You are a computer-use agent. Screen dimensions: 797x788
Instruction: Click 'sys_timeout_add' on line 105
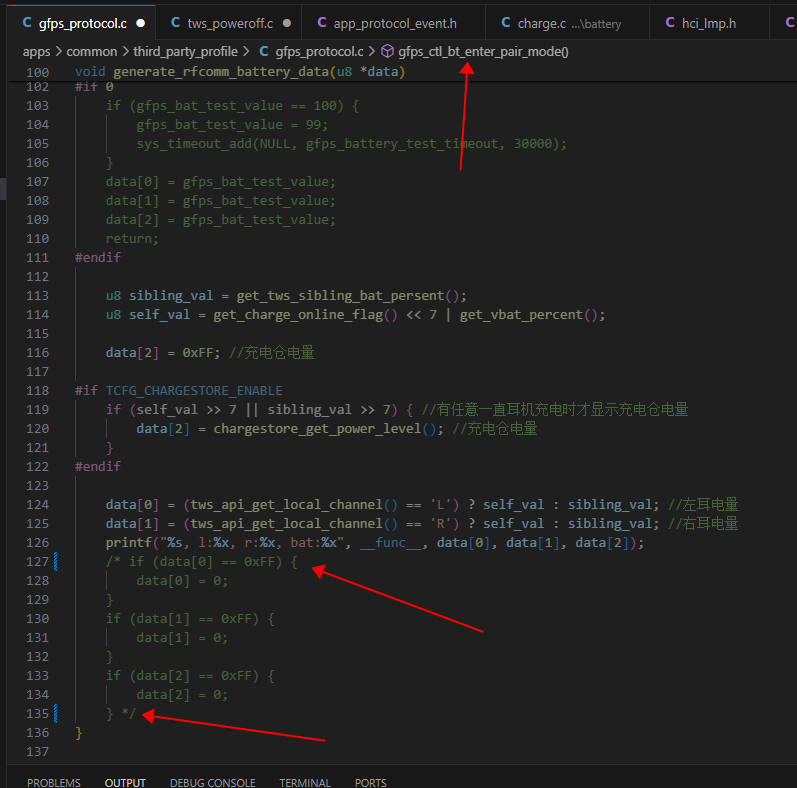[x=194, y=144]
